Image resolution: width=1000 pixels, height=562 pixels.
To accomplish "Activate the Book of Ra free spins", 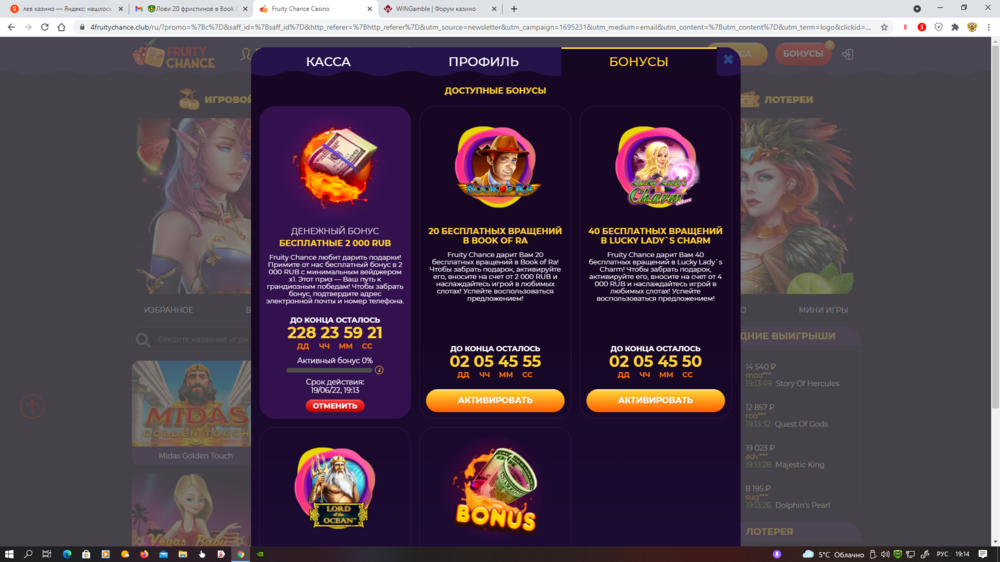I will tap(495, 401).
